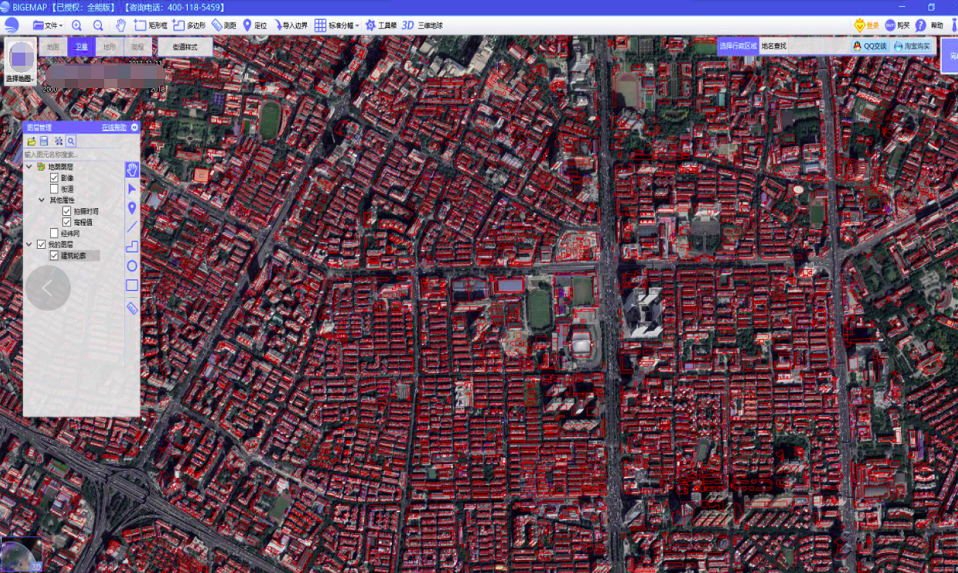Collapse the 我的图层 tree node
This screenshot has height=573, width=958.
29,244
